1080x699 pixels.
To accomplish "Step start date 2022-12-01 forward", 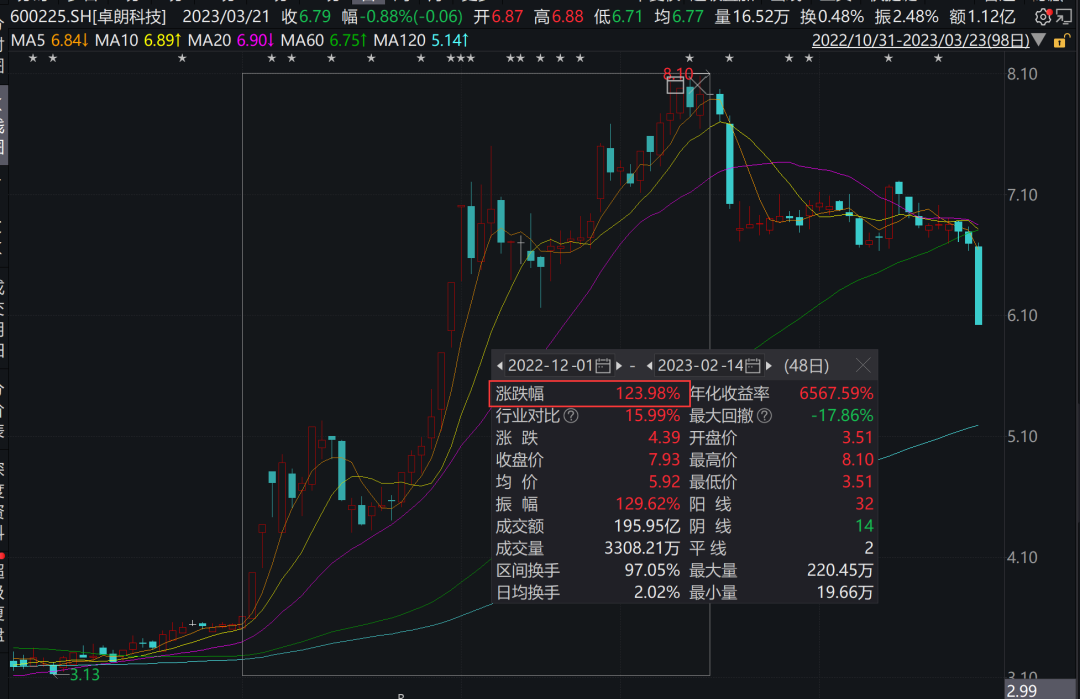I will 619,365.
